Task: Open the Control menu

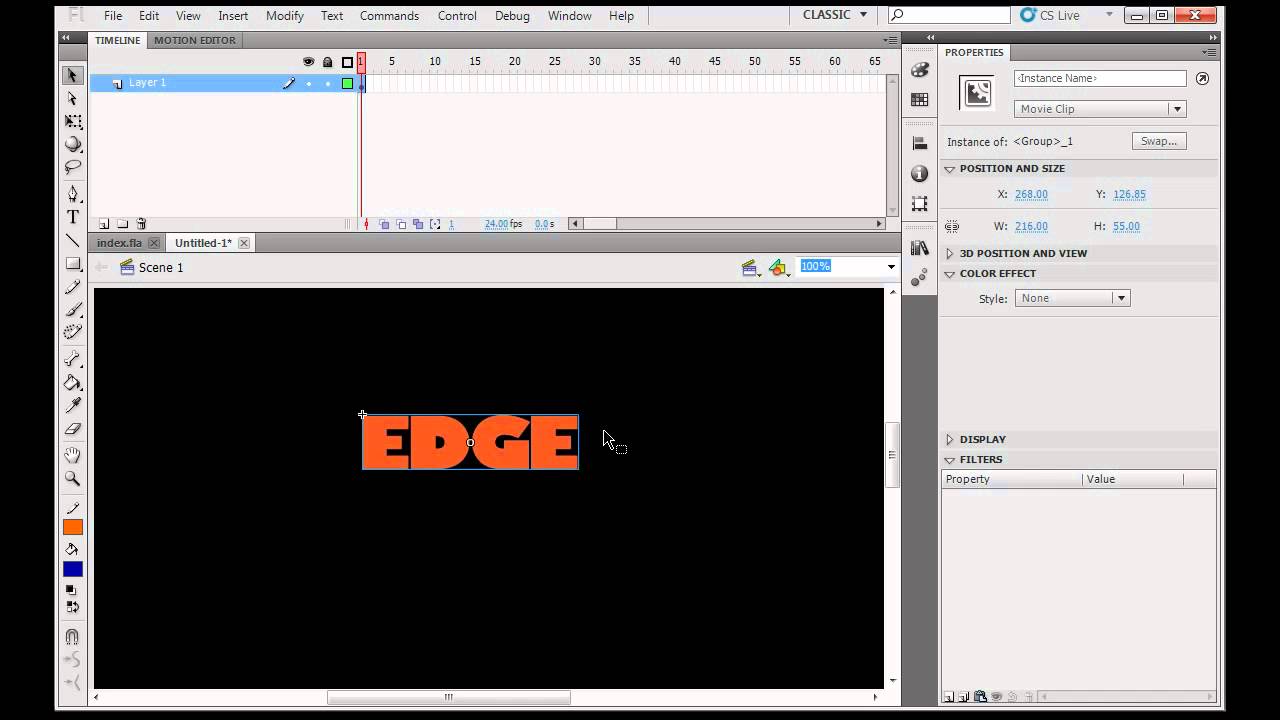Action: [x=457, y=16]
